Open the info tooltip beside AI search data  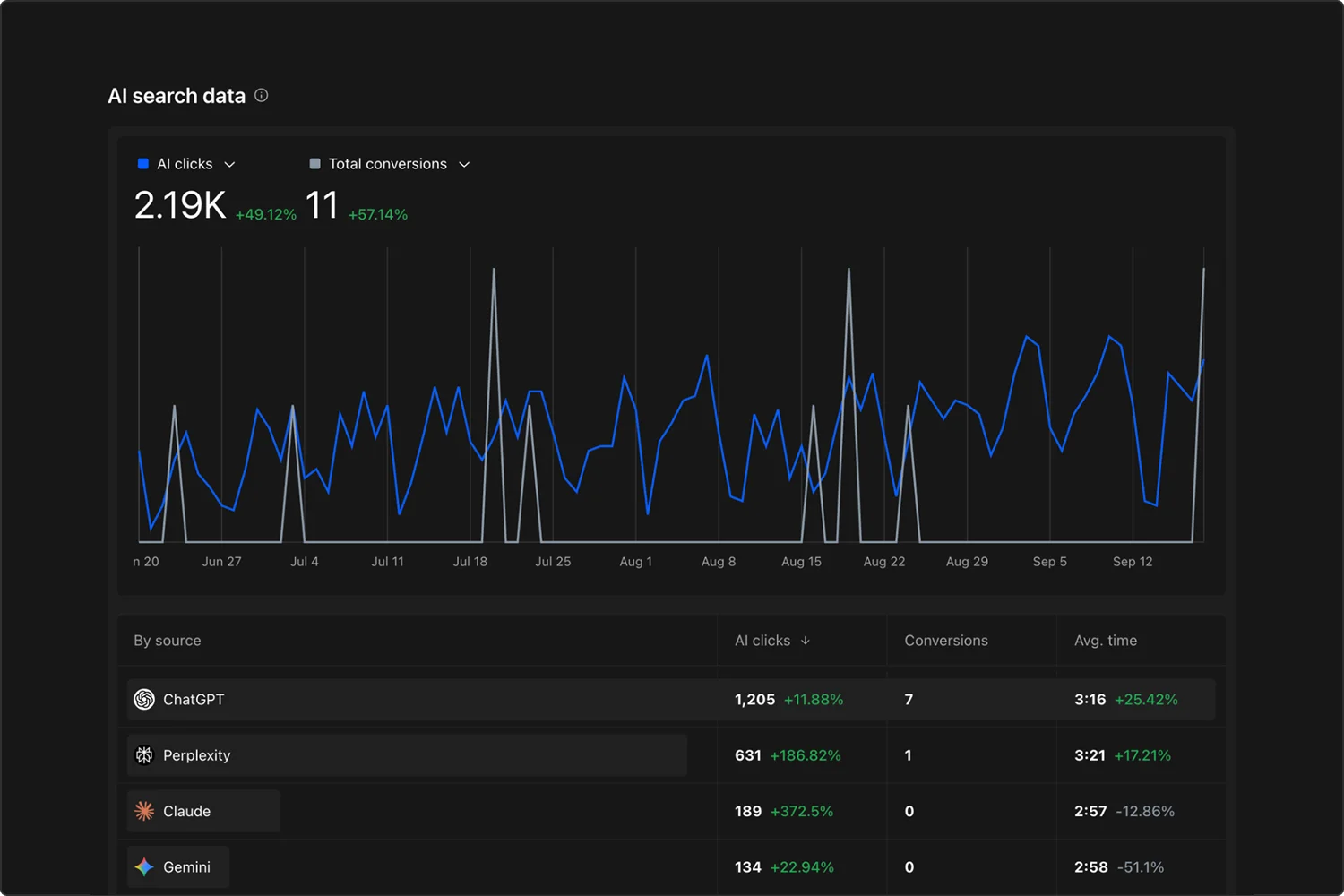click(x=261, y=95)
